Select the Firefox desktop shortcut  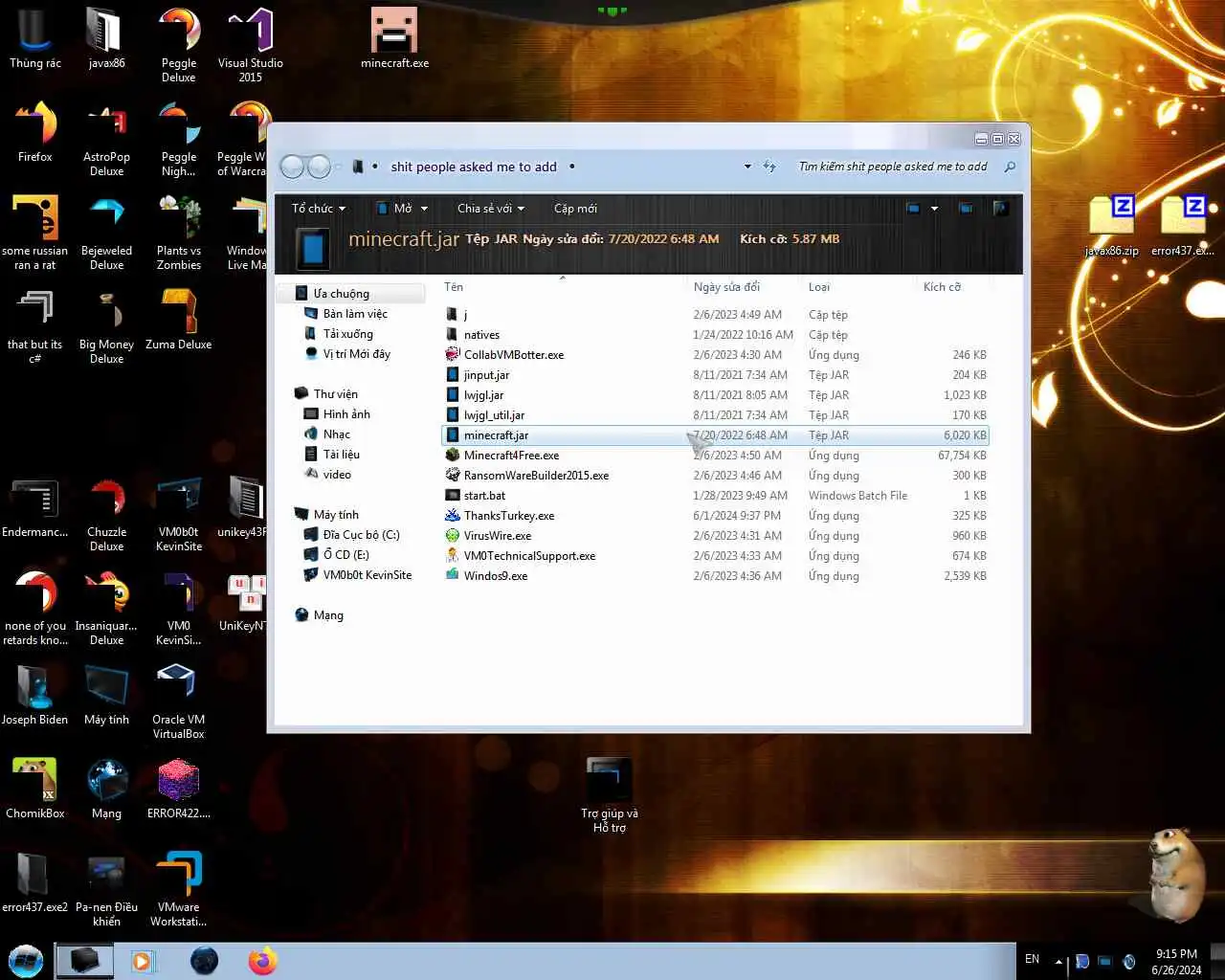[34, 132]
